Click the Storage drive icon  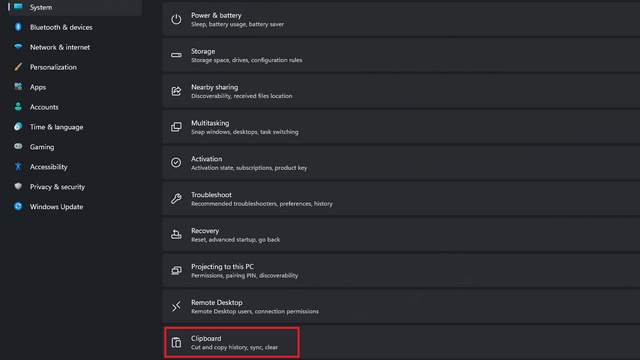click(x=176, y=55)
